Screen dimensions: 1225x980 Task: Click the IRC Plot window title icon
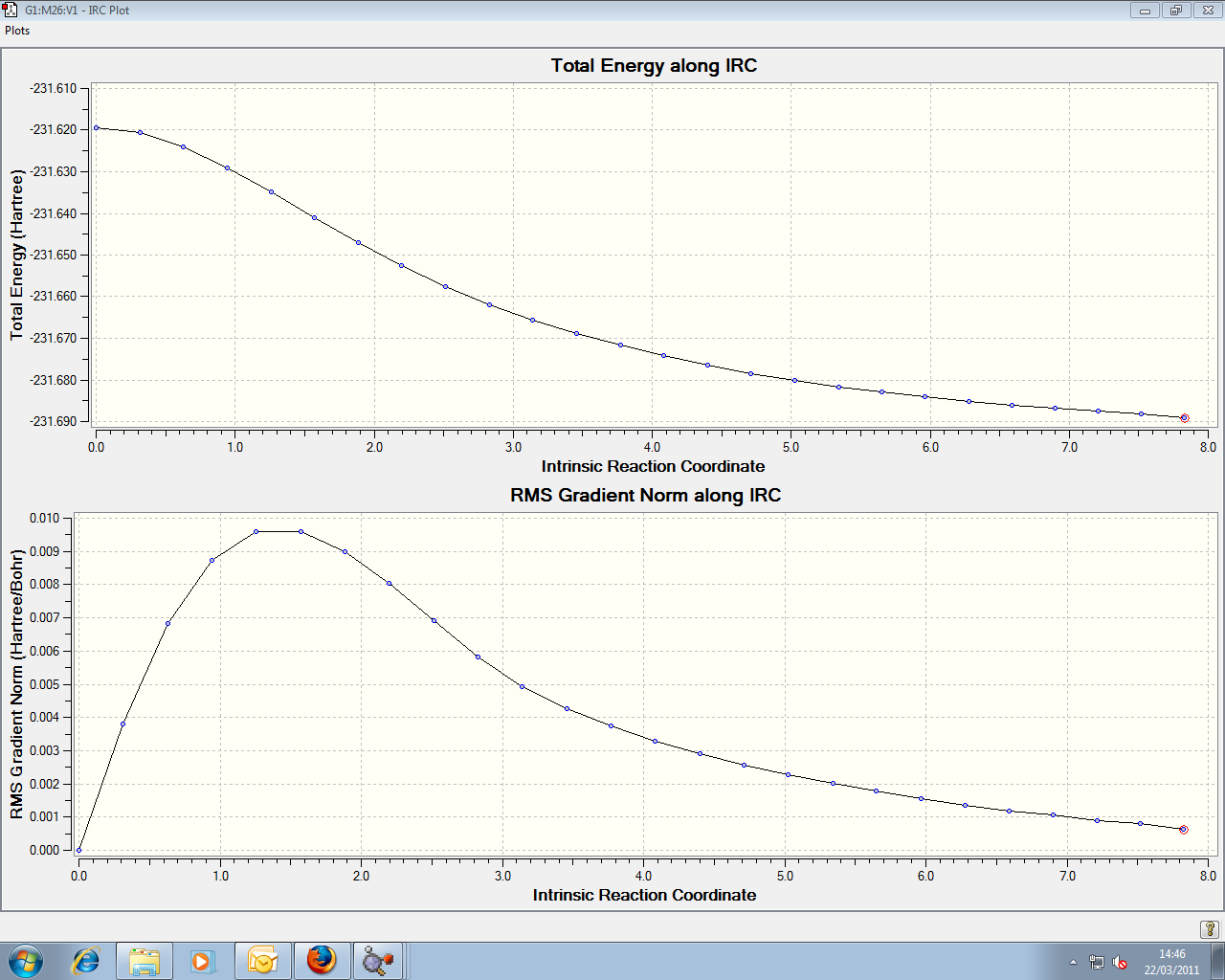pos(11,10)
